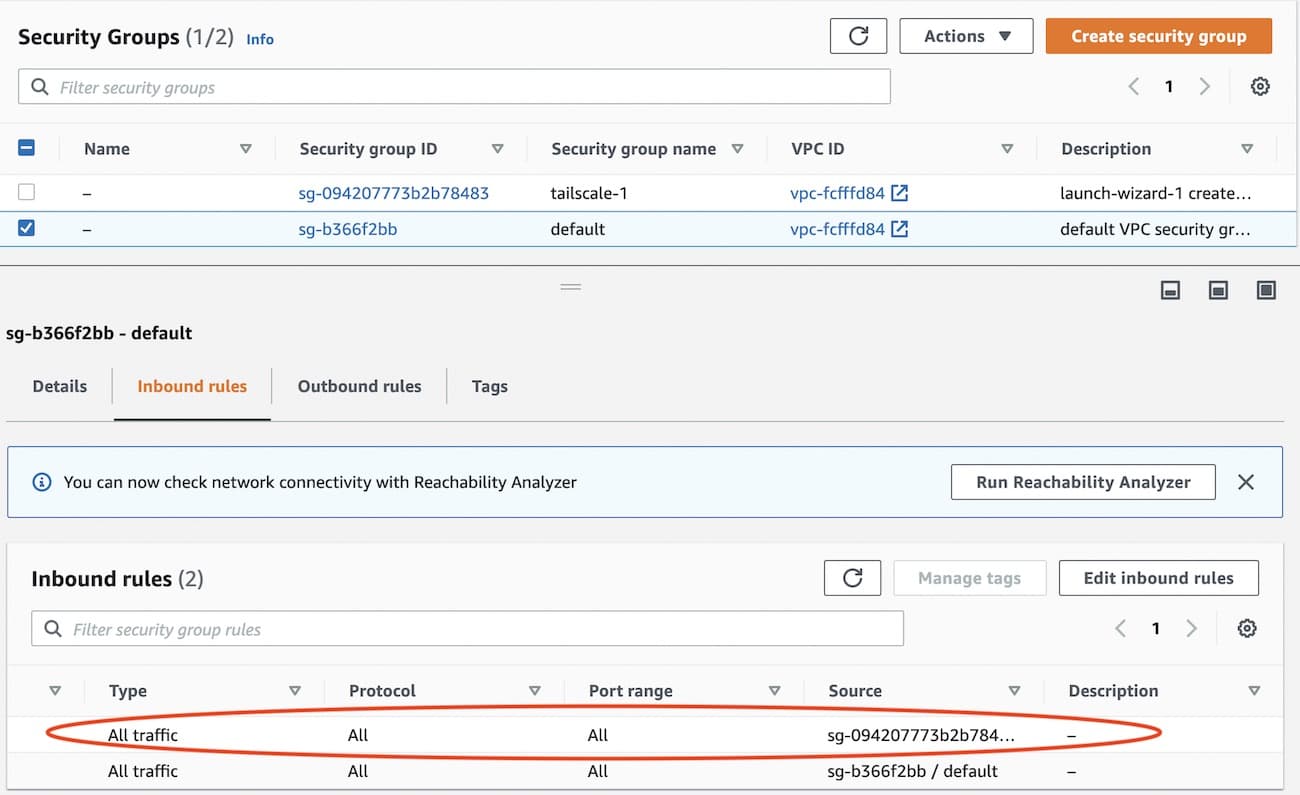This screenshot has width=1300, height=795.
Task: Open vpc-fcfffd84 in a new tab via external link icon
Action: (x=898, y=192)
